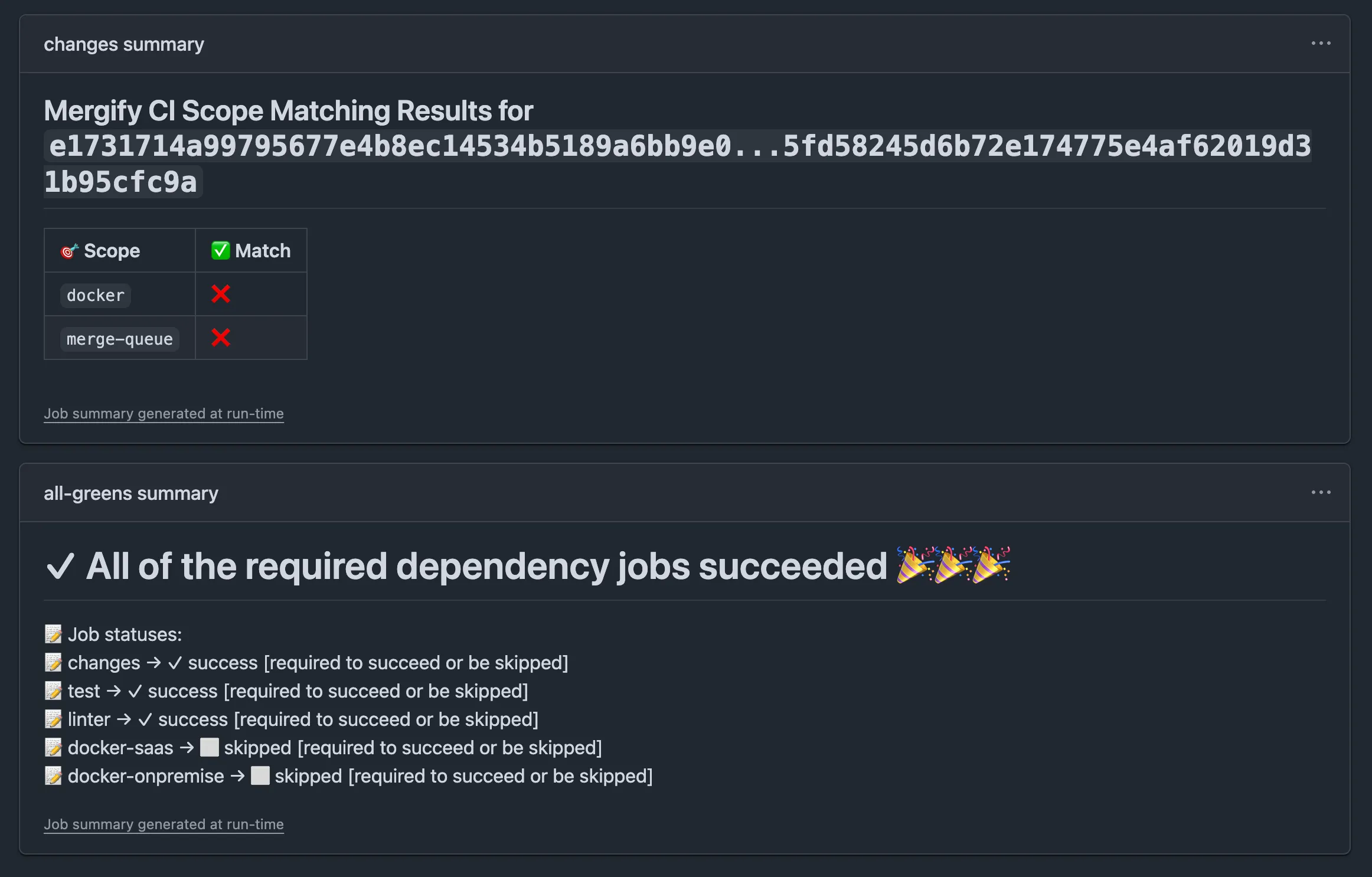Viewport: 1372px width, 877px height.
Task: Open the kebab menu on all-greens summary card
Action: pyautogui.click(x=1321, y=492)
